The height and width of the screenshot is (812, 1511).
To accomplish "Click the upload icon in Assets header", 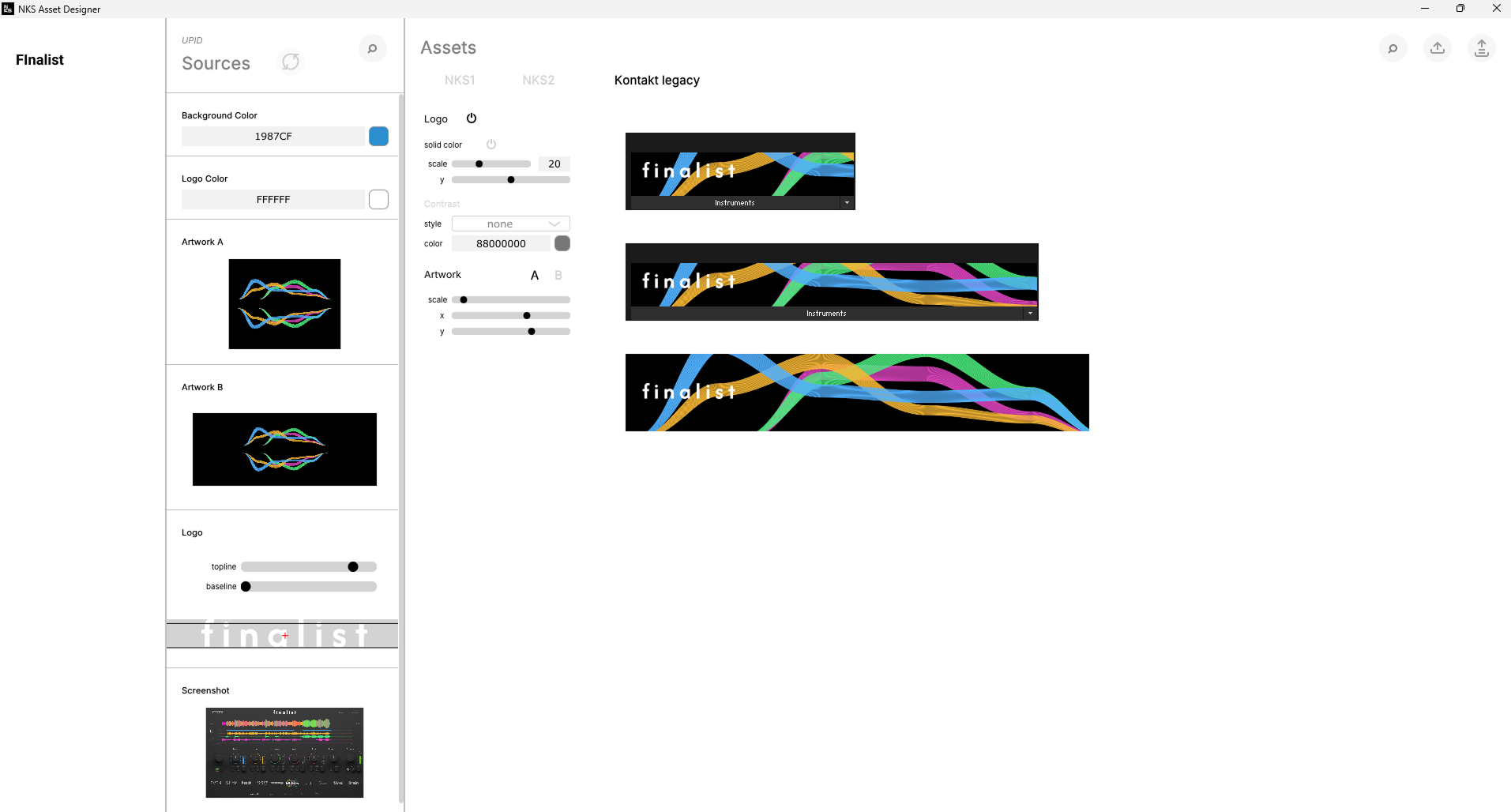I will tap(1438, 48).
